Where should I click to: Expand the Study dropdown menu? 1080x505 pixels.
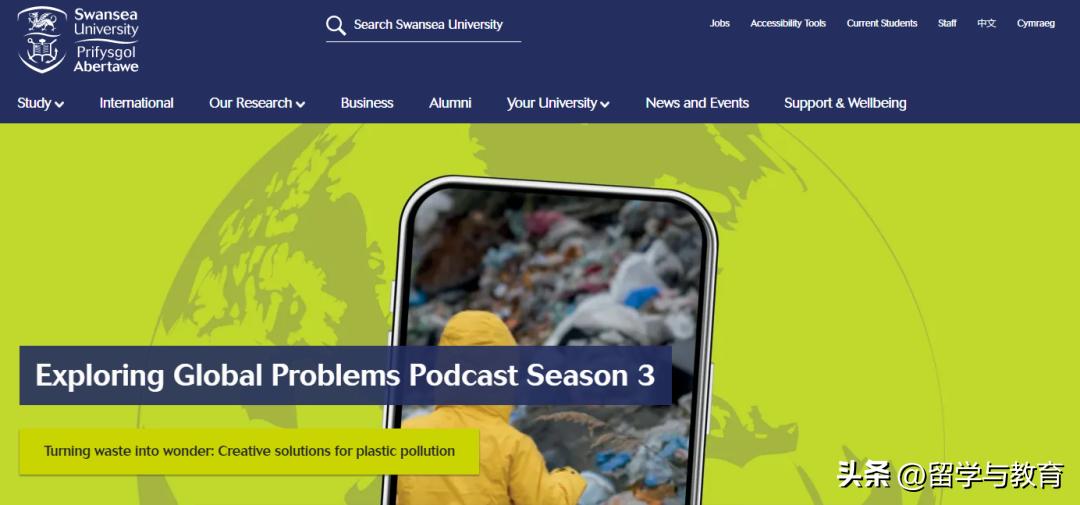[x=41, y=103]
